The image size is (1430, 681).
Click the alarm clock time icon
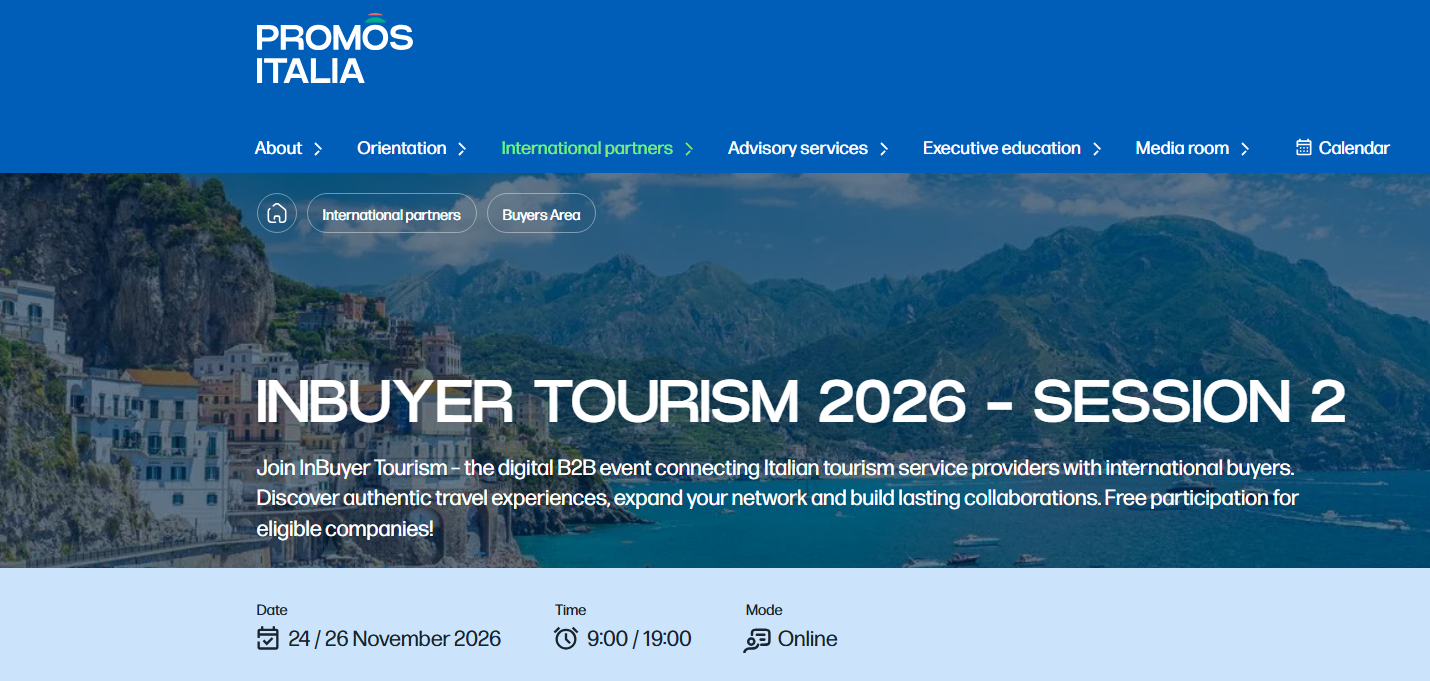[566, 638]
